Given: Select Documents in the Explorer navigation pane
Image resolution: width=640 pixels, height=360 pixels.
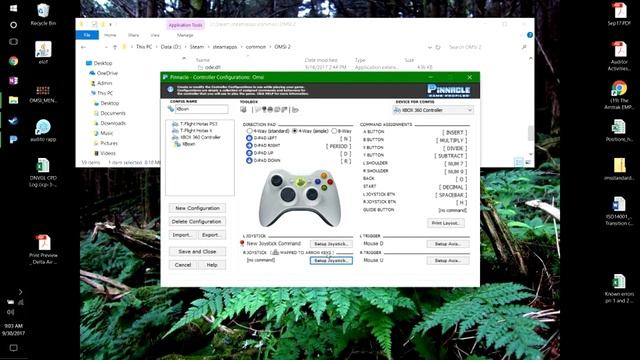Looking at the screenshot, I should point(113,113).
